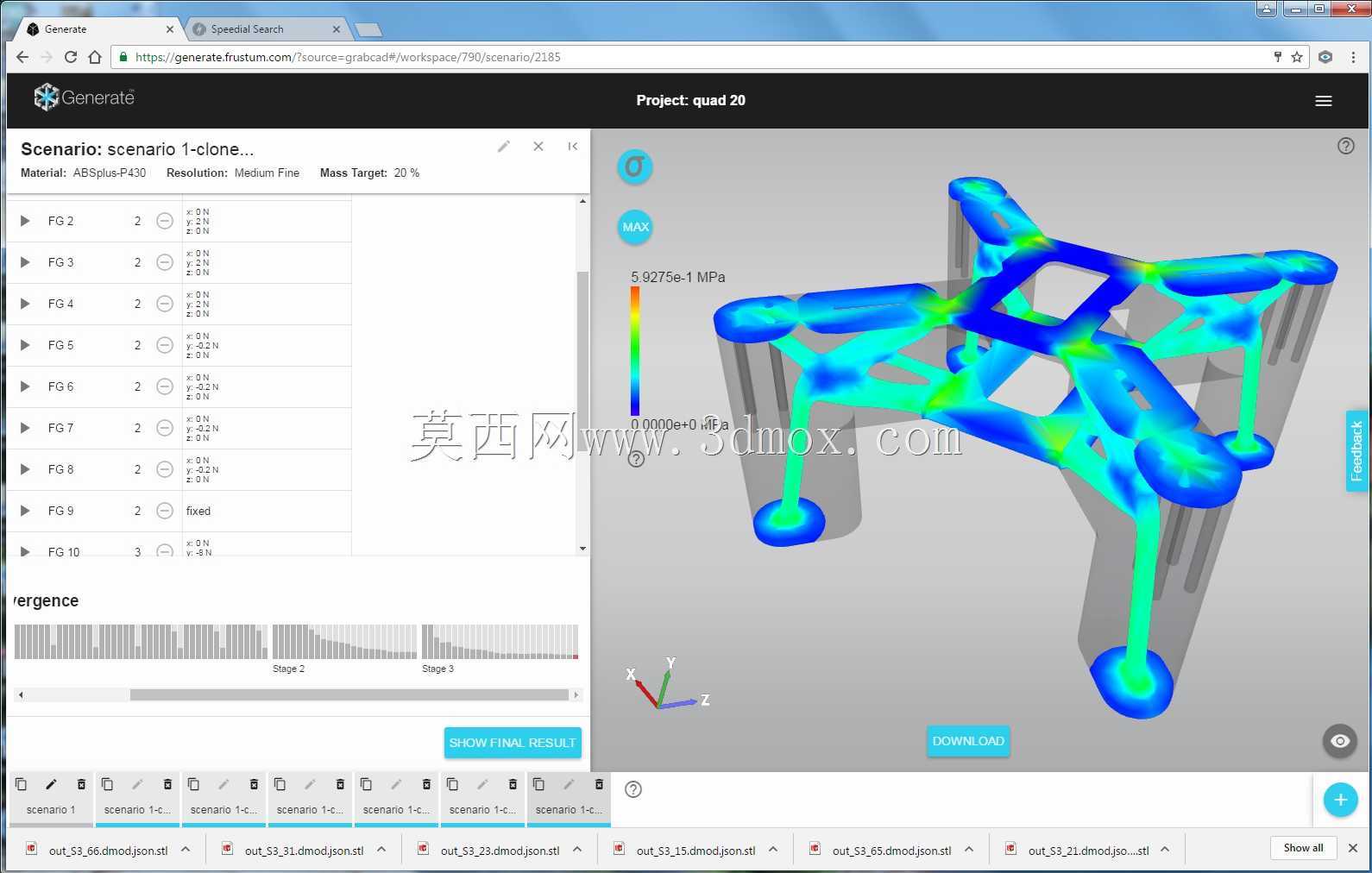Remove FG 8 with minus icon
1372x873 pixels.
164,469
